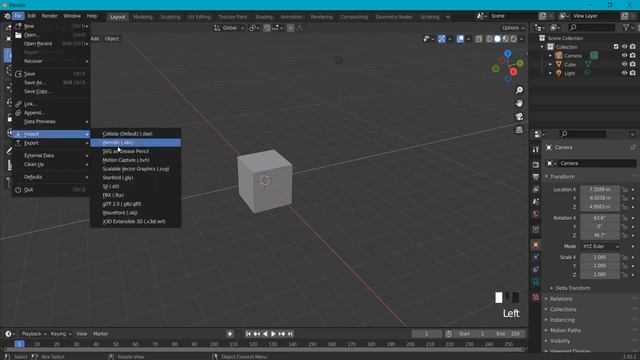This screenshot has width=640, height=360.
Task: Open the World properties tab icon
Action: tap(536, 214)
